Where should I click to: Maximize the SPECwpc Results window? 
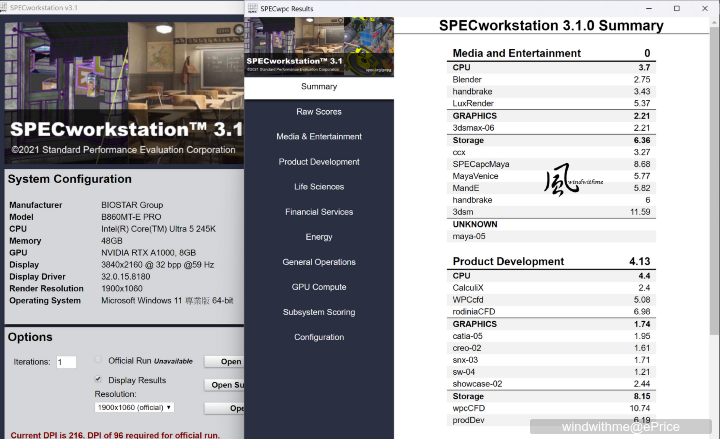click(676, 8)
